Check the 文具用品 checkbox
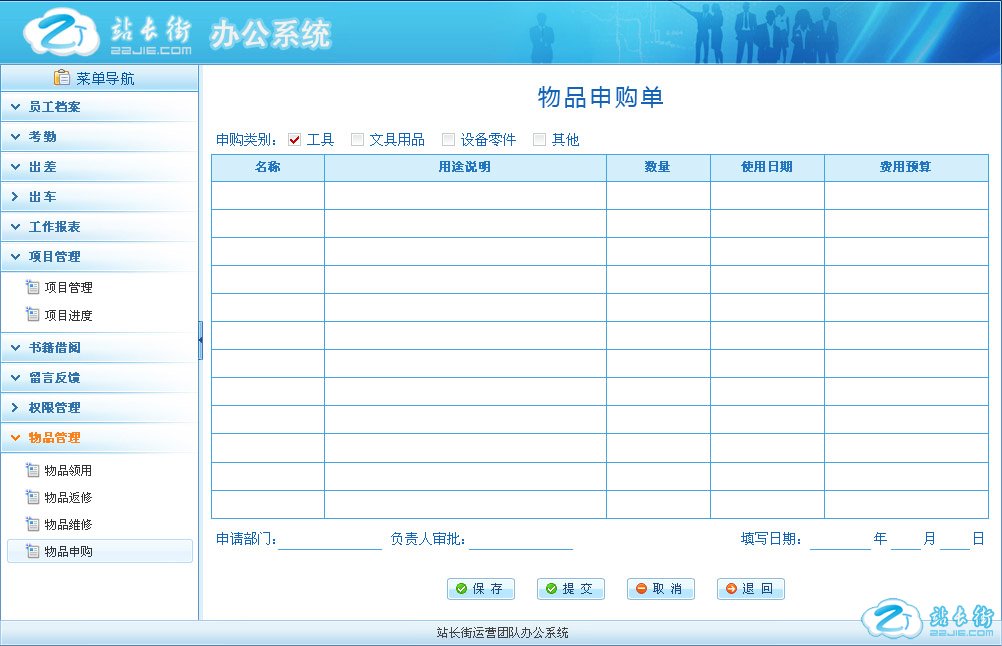 tap(357, 140)
